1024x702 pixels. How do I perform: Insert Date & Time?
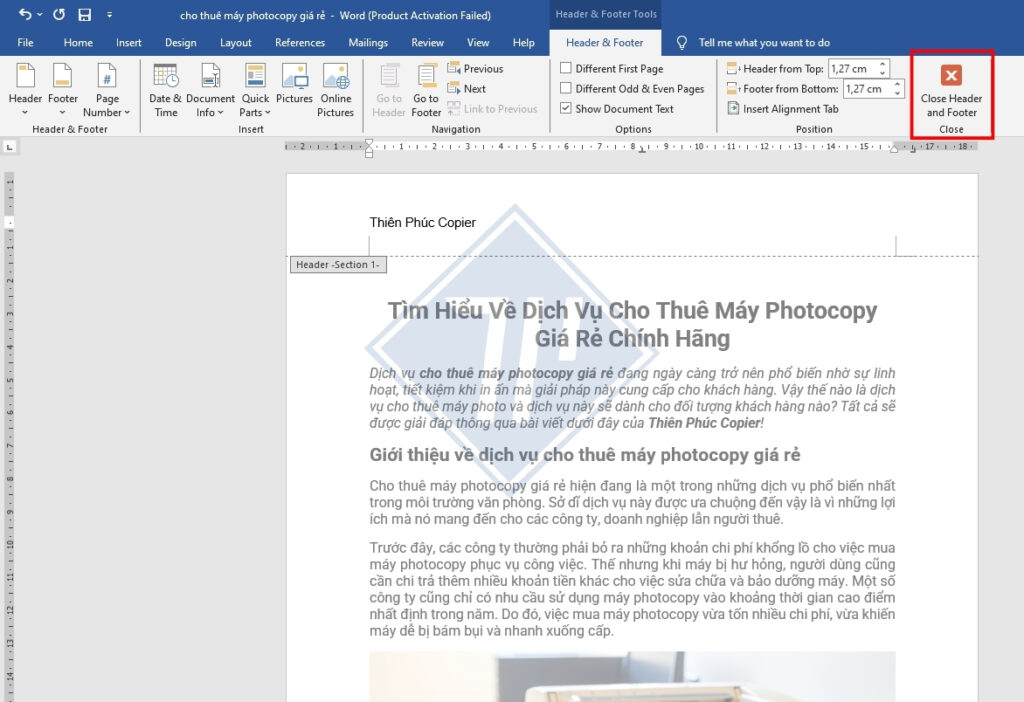[x=166, y=89]
